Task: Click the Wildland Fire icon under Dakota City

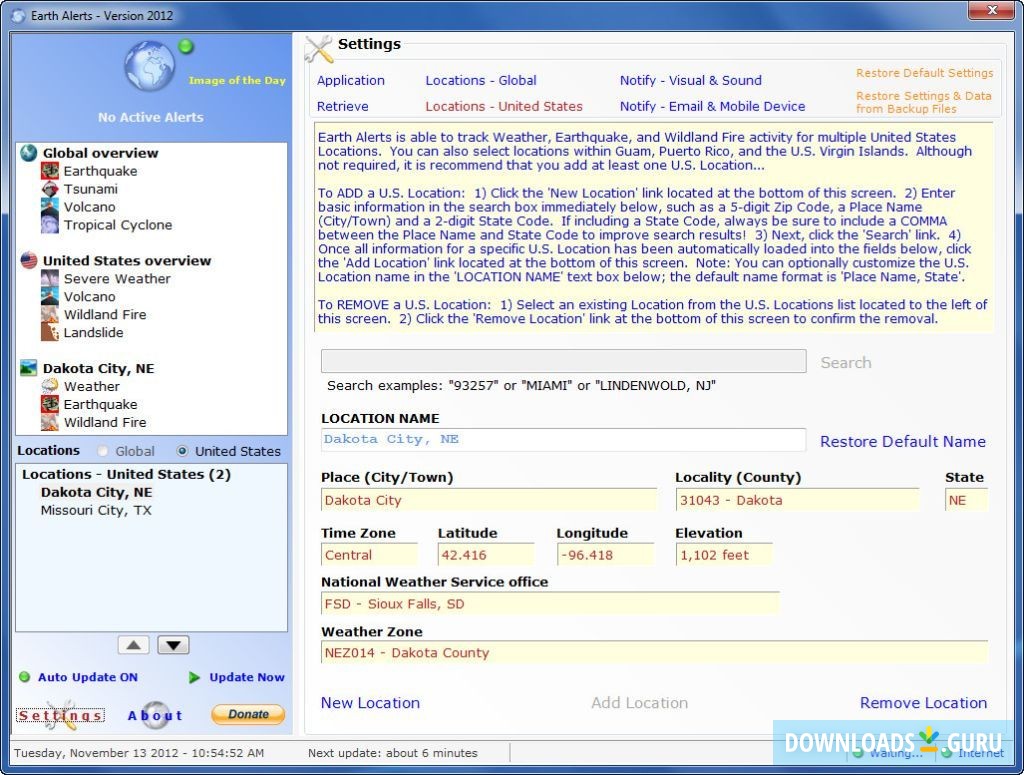Action: click(x=50, y=422)
